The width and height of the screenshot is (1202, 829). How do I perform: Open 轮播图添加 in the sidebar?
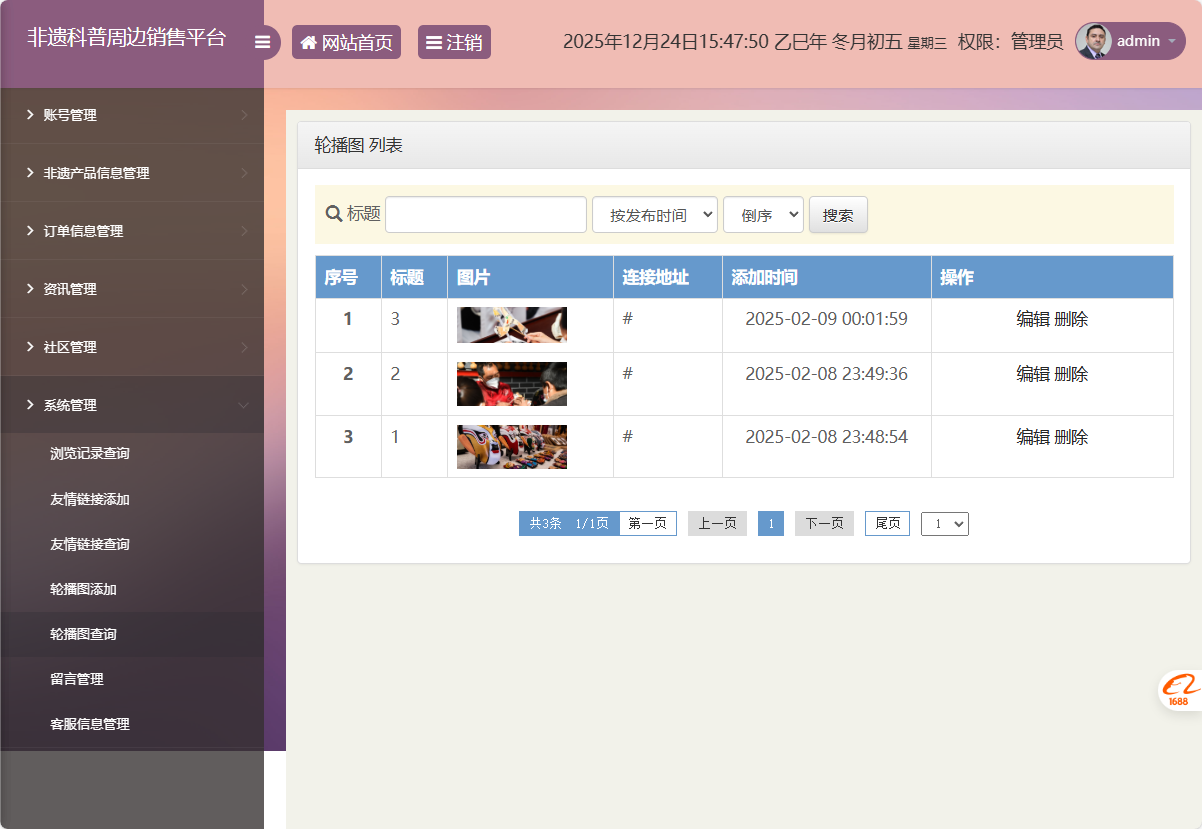tap(84, 589)
